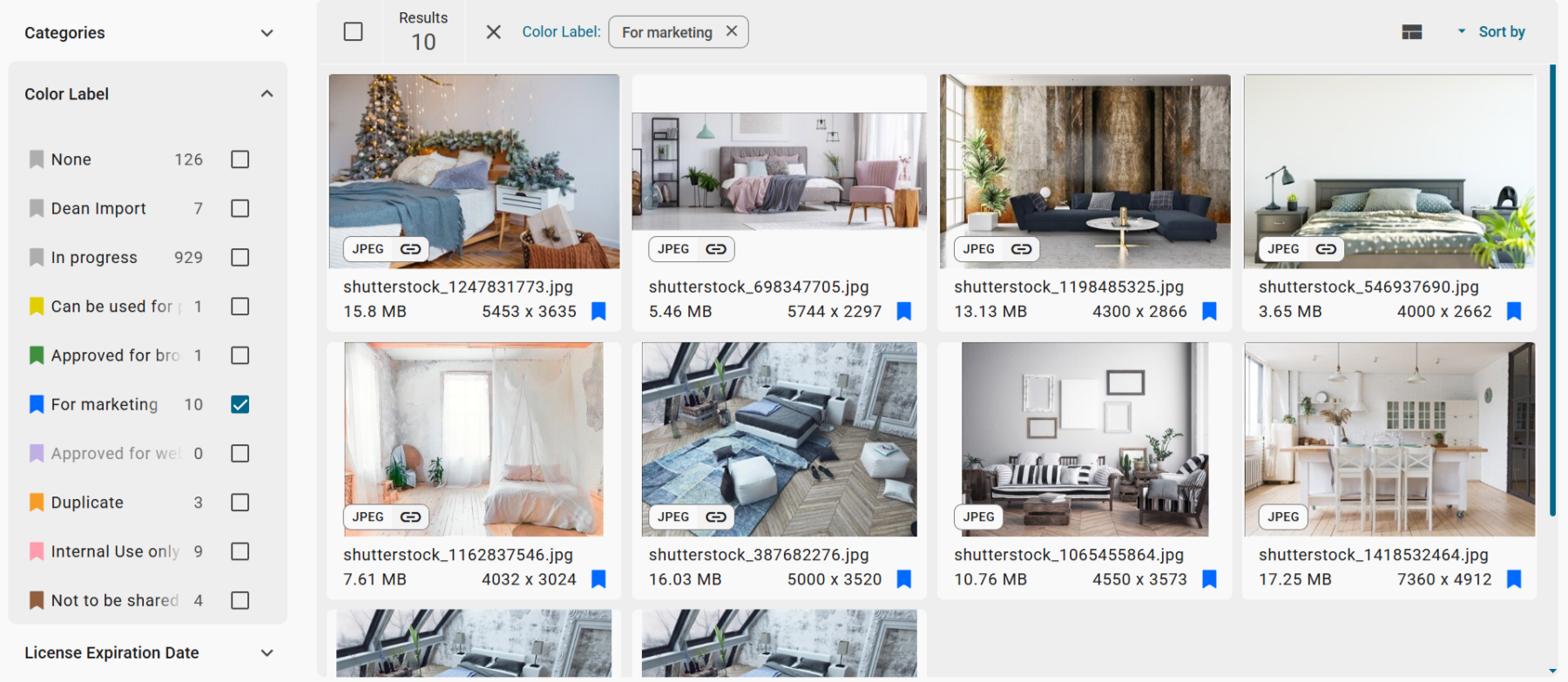Click blue bookmark of shutterstock_1162837546.jpg

(598, 579)
